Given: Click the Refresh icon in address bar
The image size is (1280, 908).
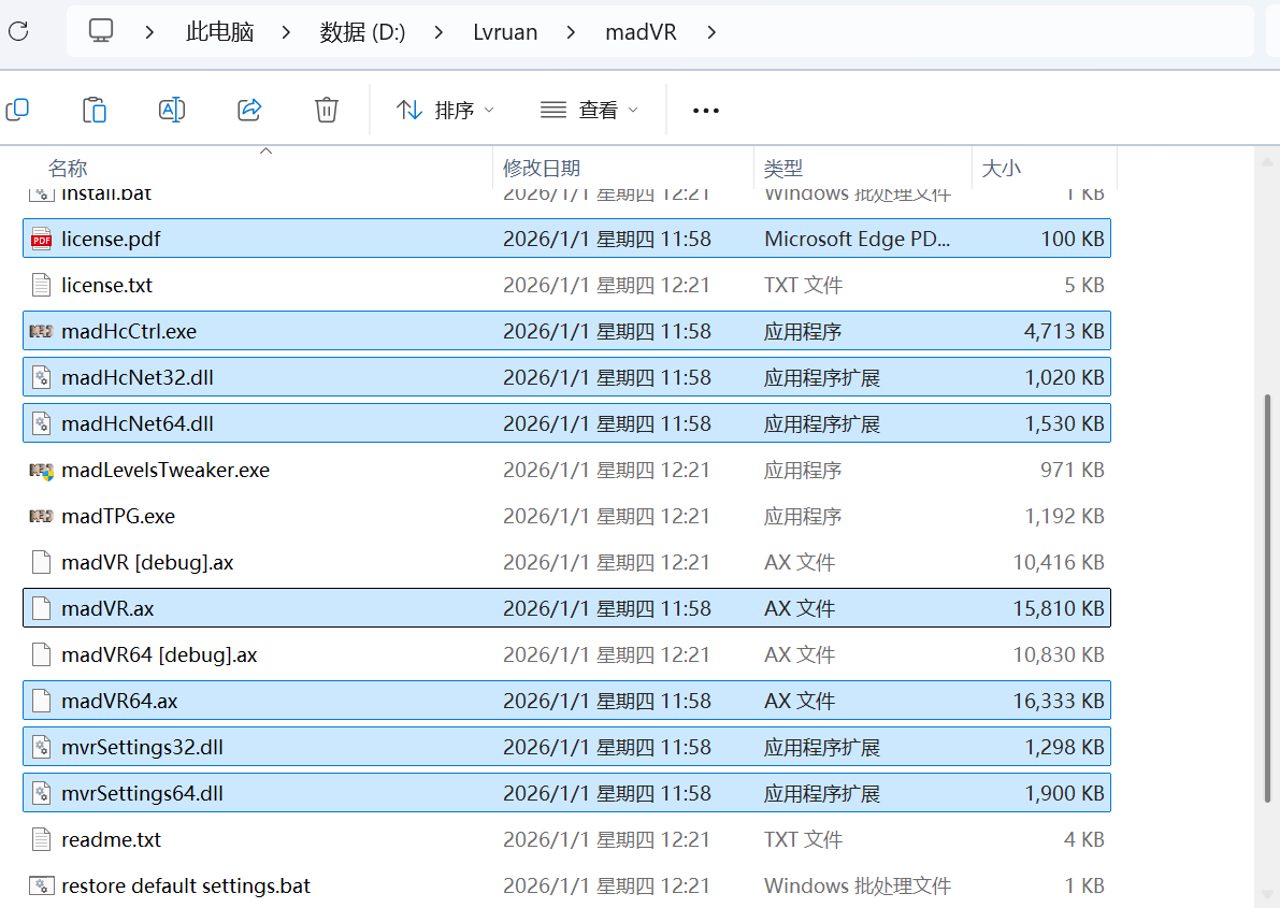Looking at the screenshot, I should tap(18, 31).
